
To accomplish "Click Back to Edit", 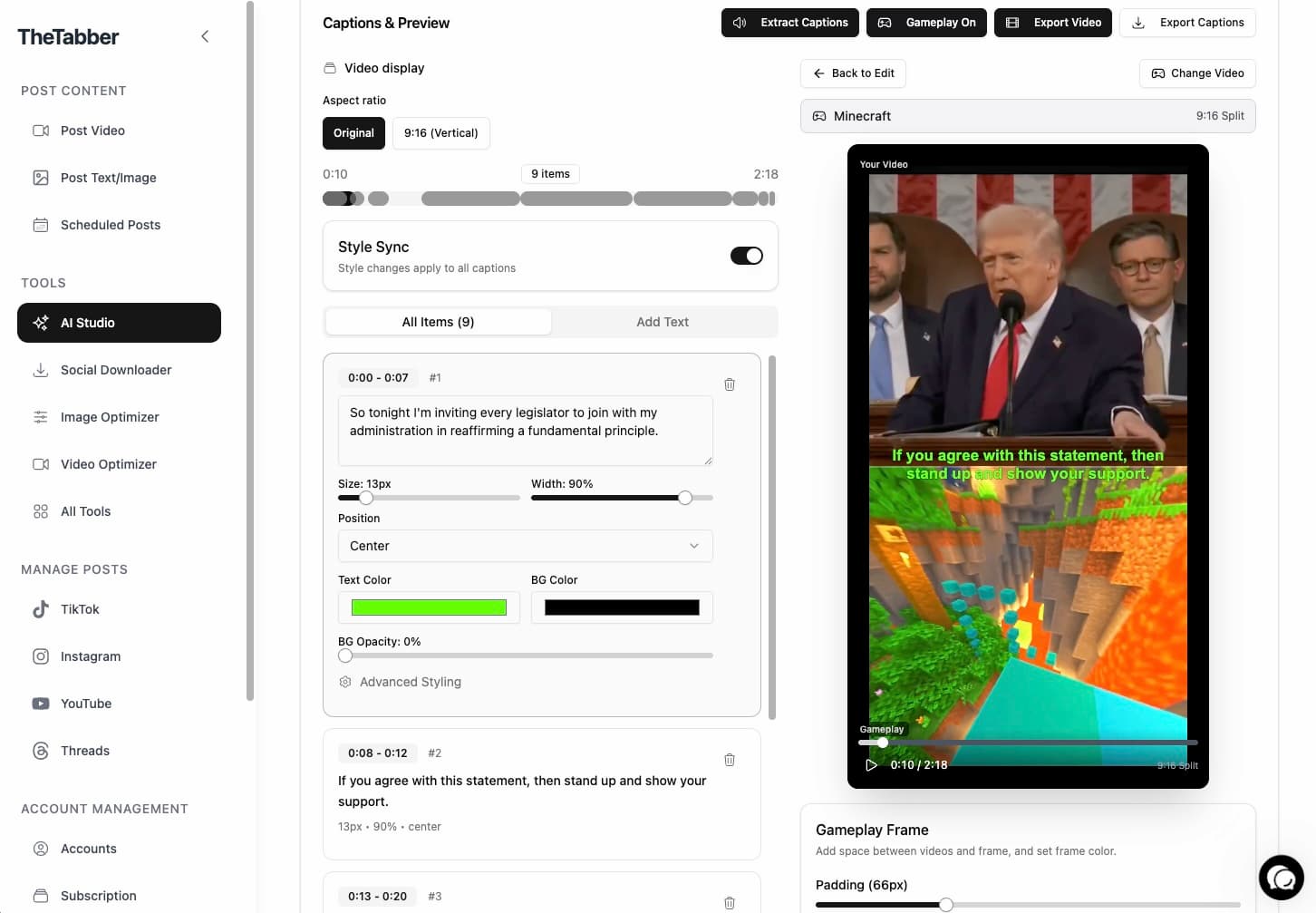I will click(852, 73).
